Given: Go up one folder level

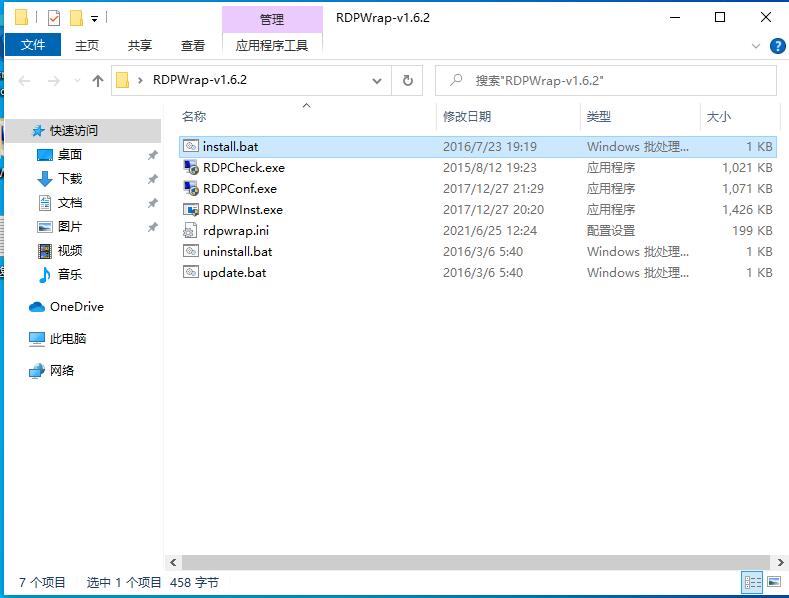Looking at the screenshot, I should [x=98, y=81].
